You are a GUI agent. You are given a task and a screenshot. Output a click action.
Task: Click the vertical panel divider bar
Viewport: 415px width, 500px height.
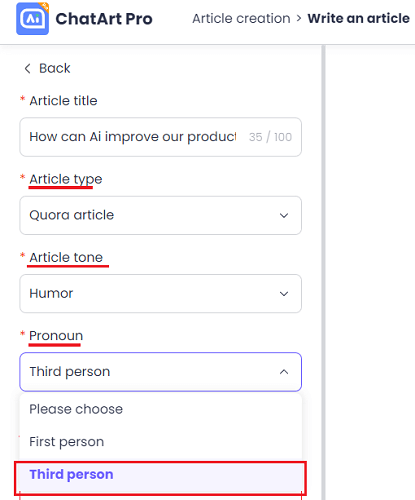[x=323, y=272]
